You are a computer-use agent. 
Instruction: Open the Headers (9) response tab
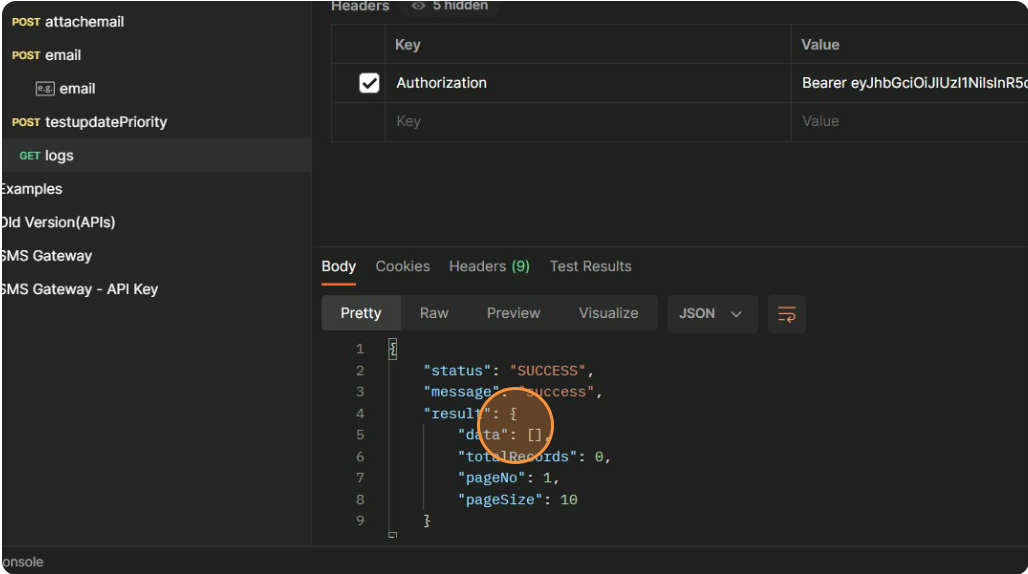(489, 266)
